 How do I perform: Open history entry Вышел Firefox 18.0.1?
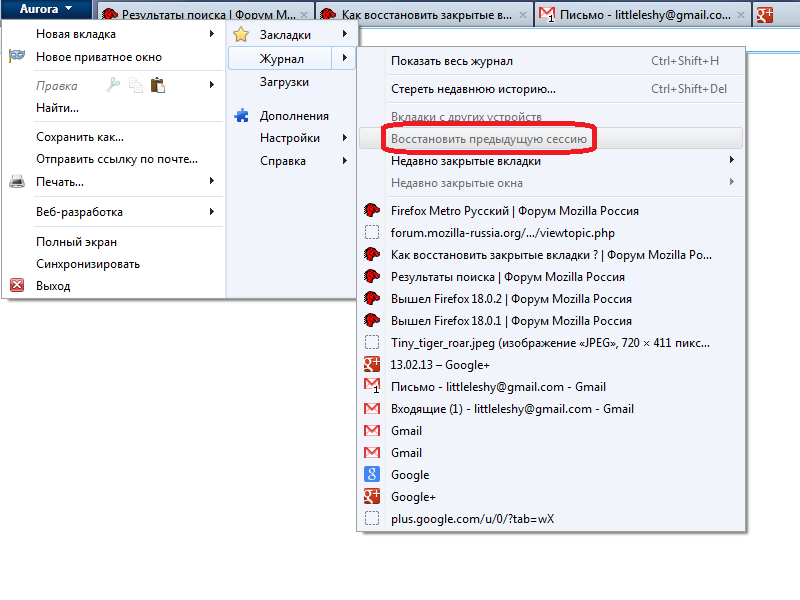[x=511, y=320]
